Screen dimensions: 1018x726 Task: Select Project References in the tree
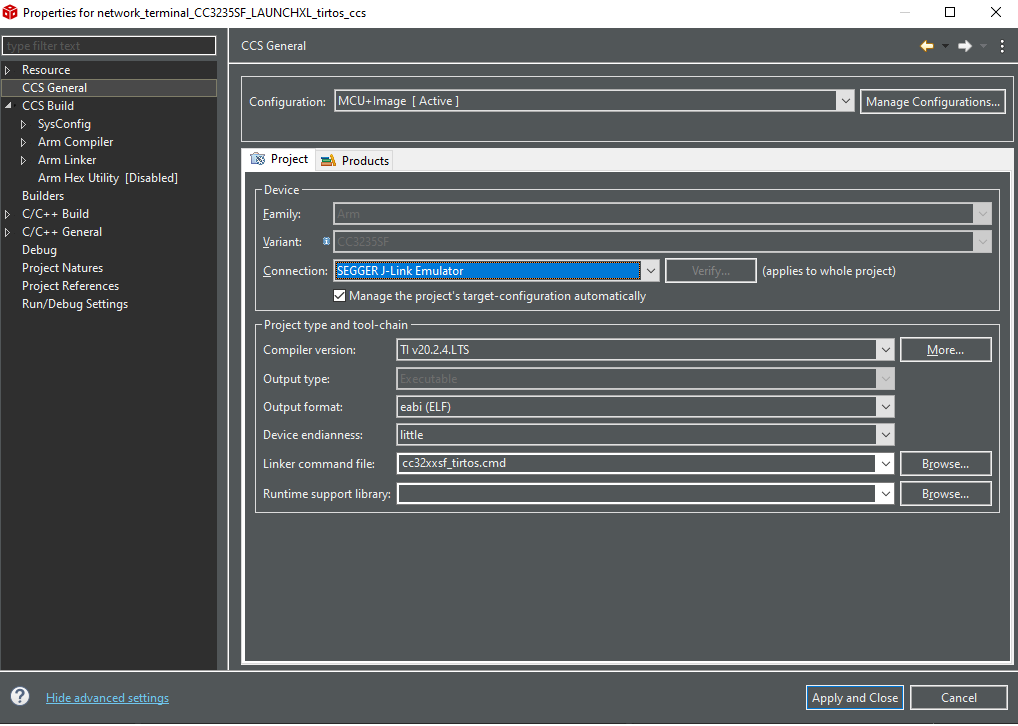click(x=70, y=286)
